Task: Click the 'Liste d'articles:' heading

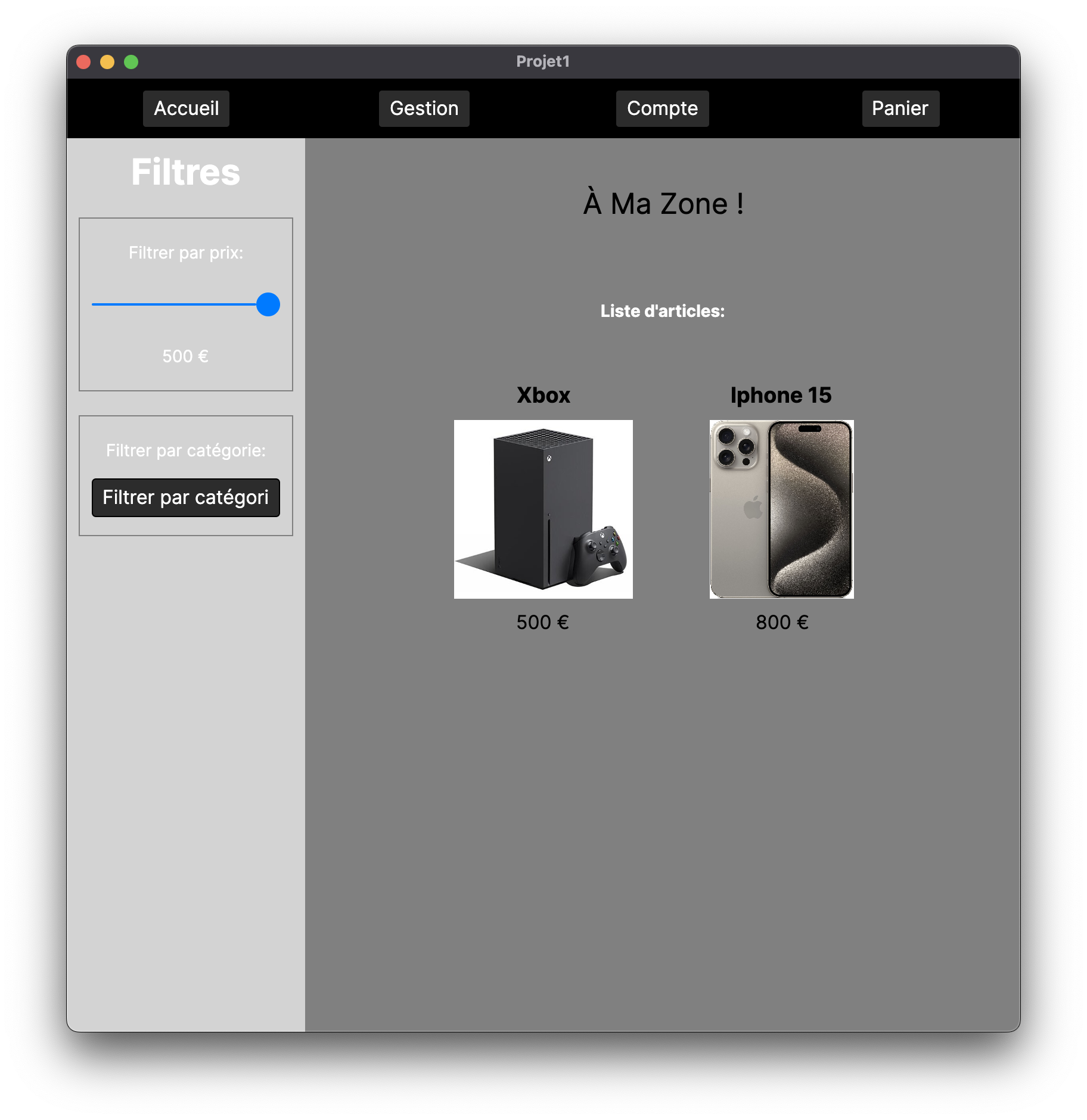Action: 662,311
